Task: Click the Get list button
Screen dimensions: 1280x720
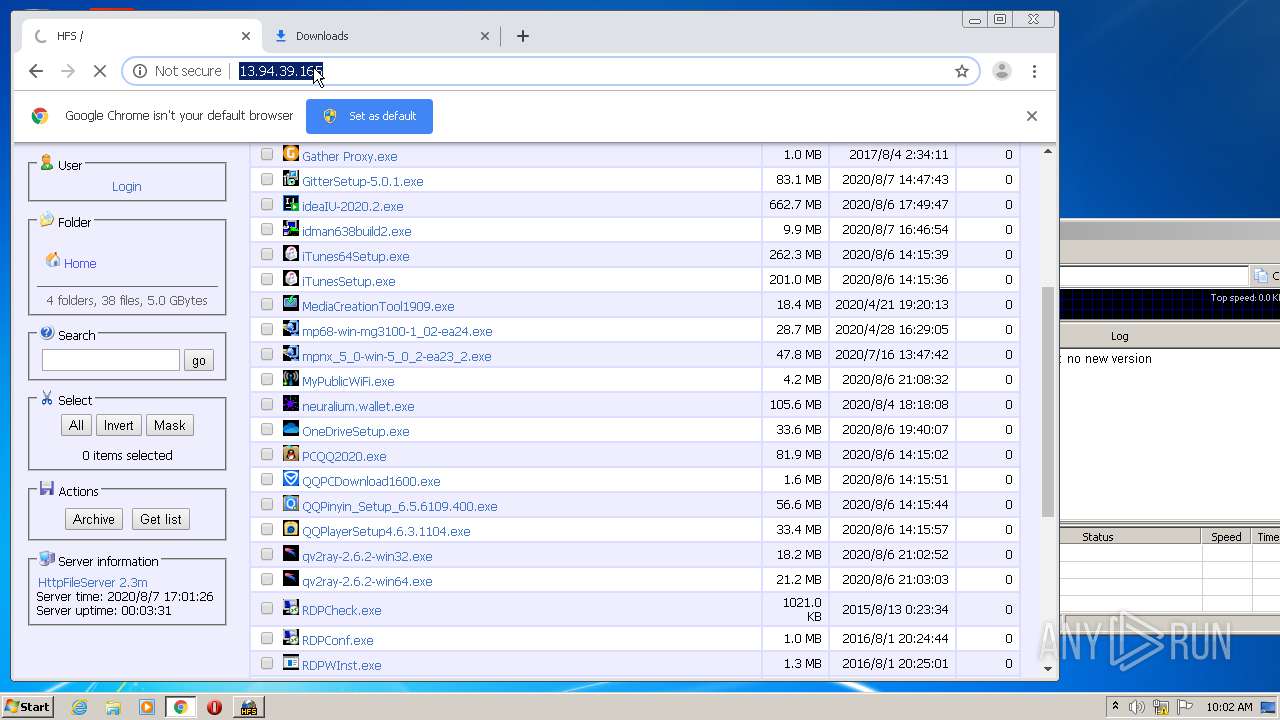Action: click(x=161, y=519)
